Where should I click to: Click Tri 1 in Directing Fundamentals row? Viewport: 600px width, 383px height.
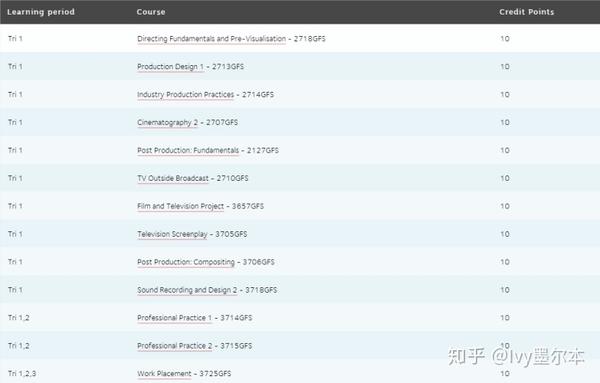(x=15, y=39)
